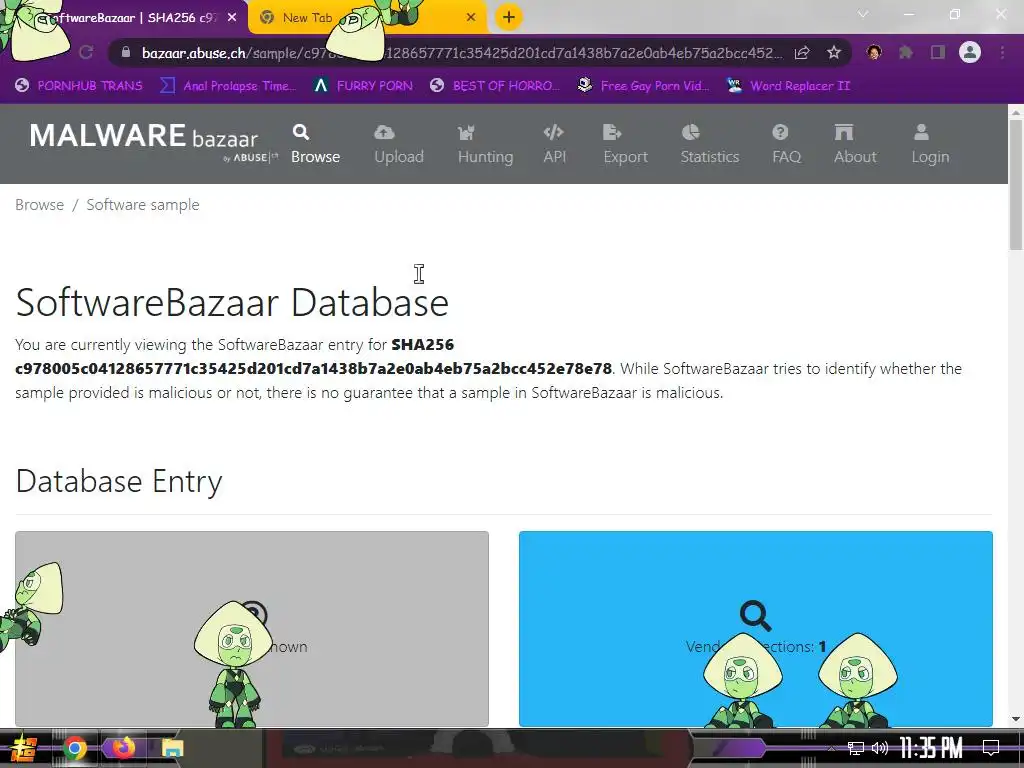Share this page via address bar icon
The height and width of the screenshot is (768, 1024).
[802, 53]
